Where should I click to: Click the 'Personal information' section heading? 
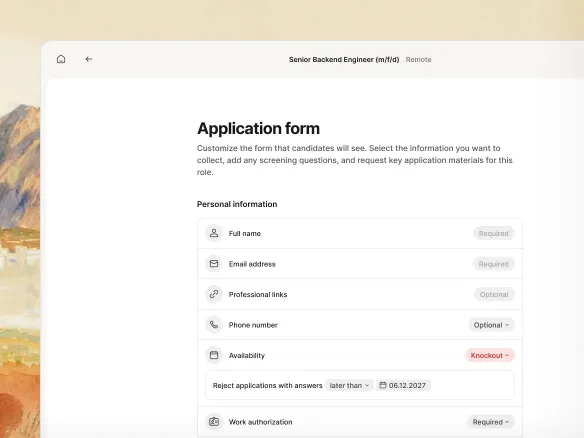click(237, 204)
